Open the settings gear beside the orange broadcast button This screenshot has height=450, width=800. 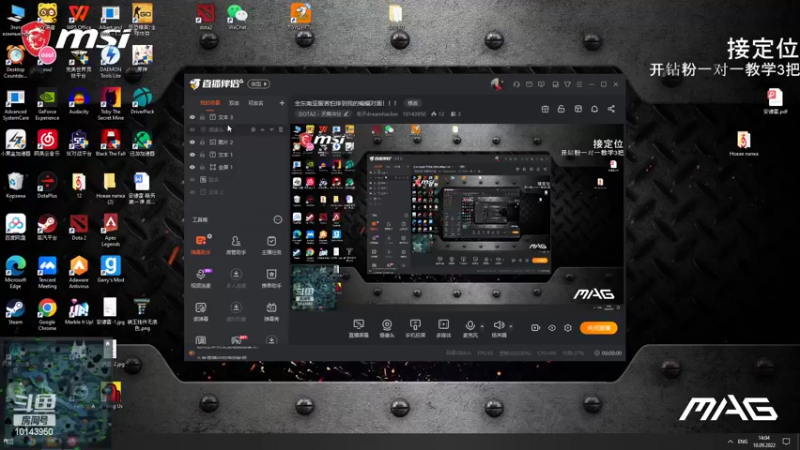[x=568, y=328]
